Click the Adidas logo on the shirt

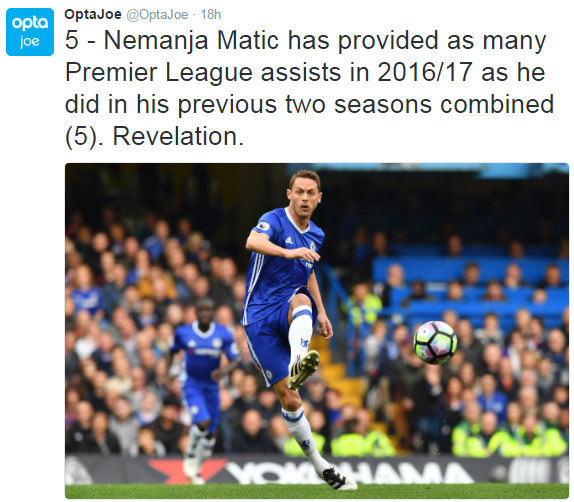click(x=289, y=240)
